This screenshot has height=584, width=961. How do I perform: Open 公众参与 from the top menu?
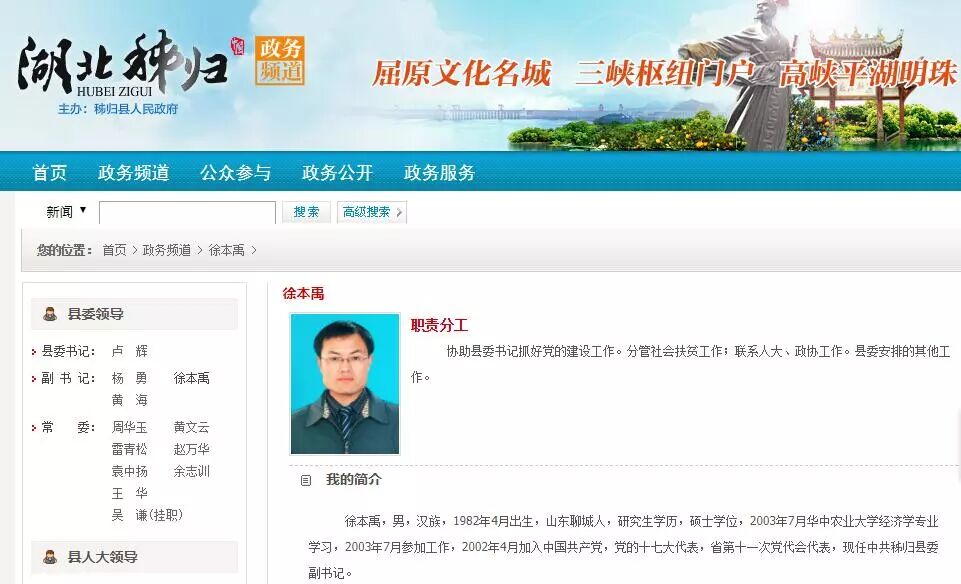[x=235, y=173]
